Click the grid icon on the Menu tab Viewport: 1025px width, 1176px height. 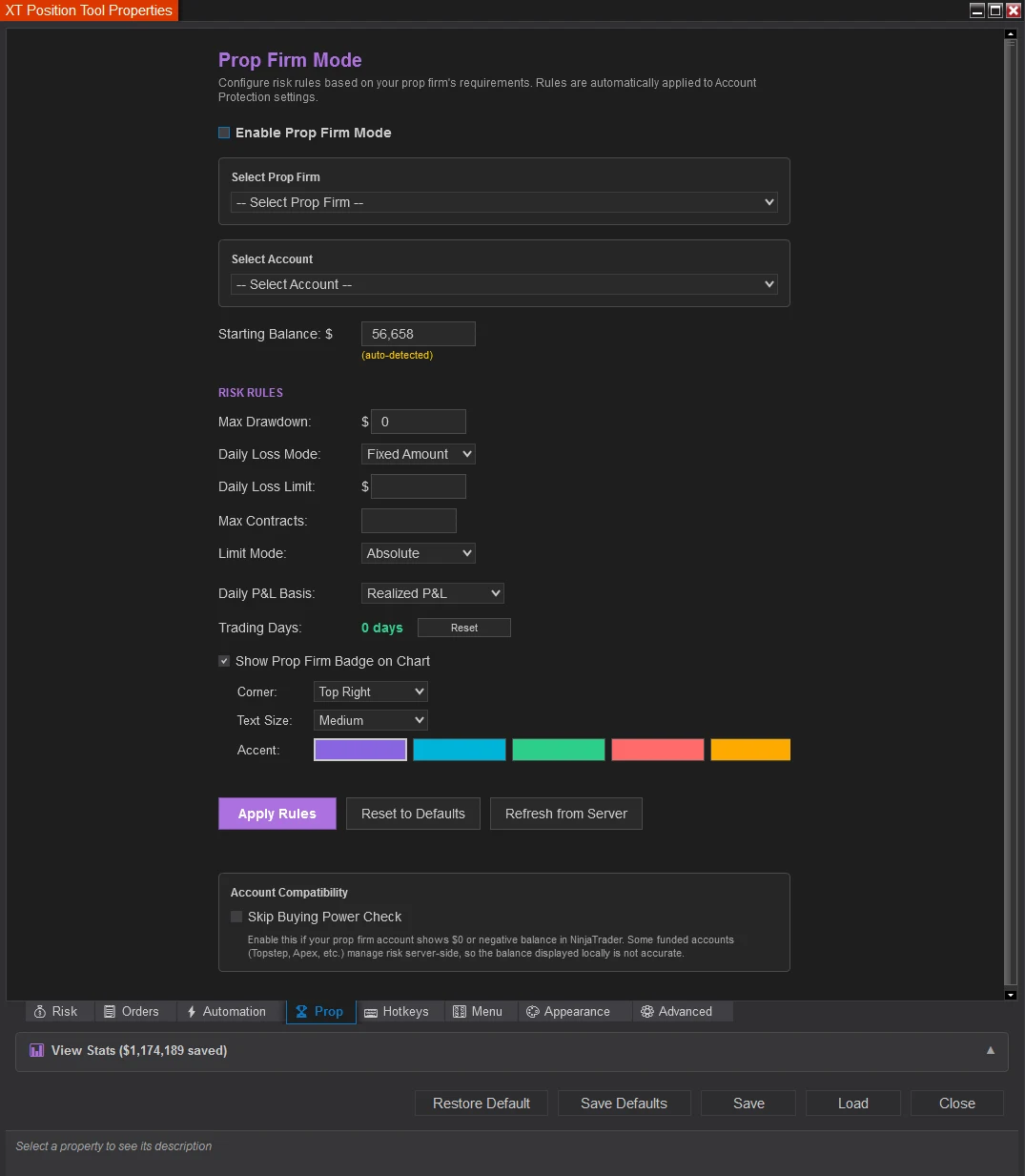click(x=459, y=1011)
